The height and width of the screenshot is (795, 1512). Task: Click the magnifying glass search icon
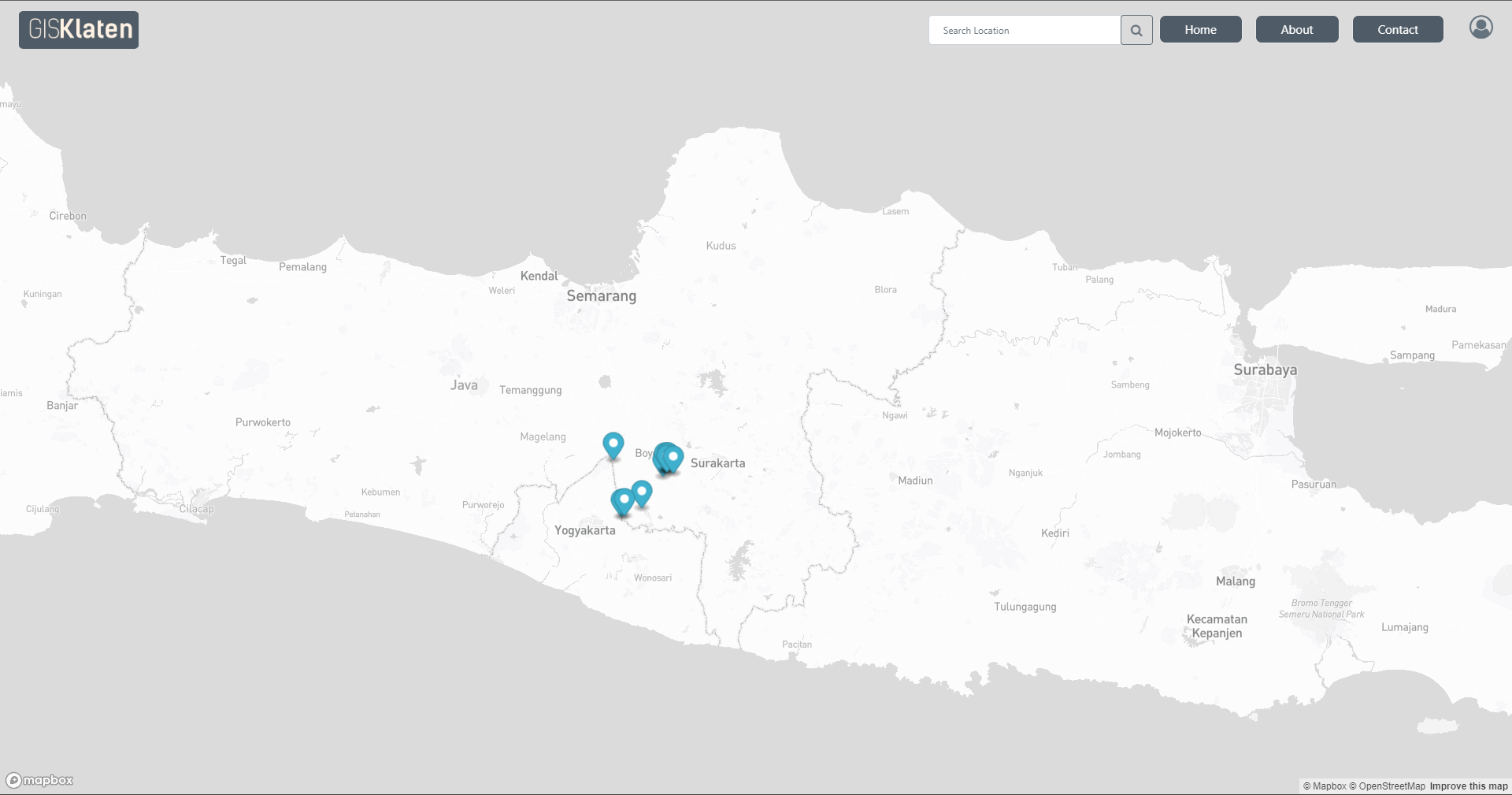(1136, 30)
